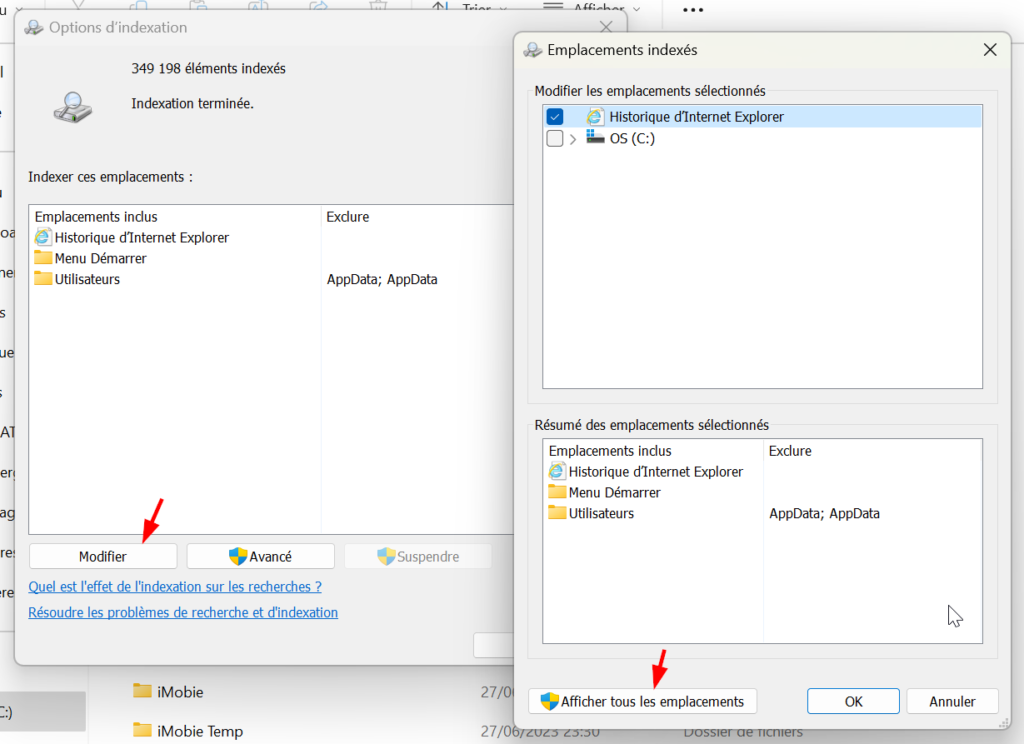Select Menu Démarrer in Options d'indexation list
Viewport: 1024px width, 744px height.
click(101, 259)
